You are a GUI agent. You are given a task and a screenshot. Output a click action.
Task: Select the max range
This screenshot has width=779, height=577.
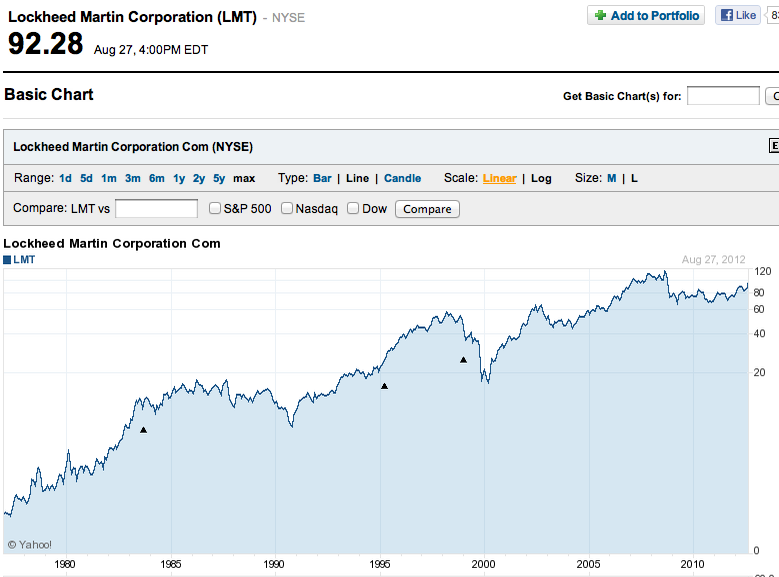click(244, 178)
